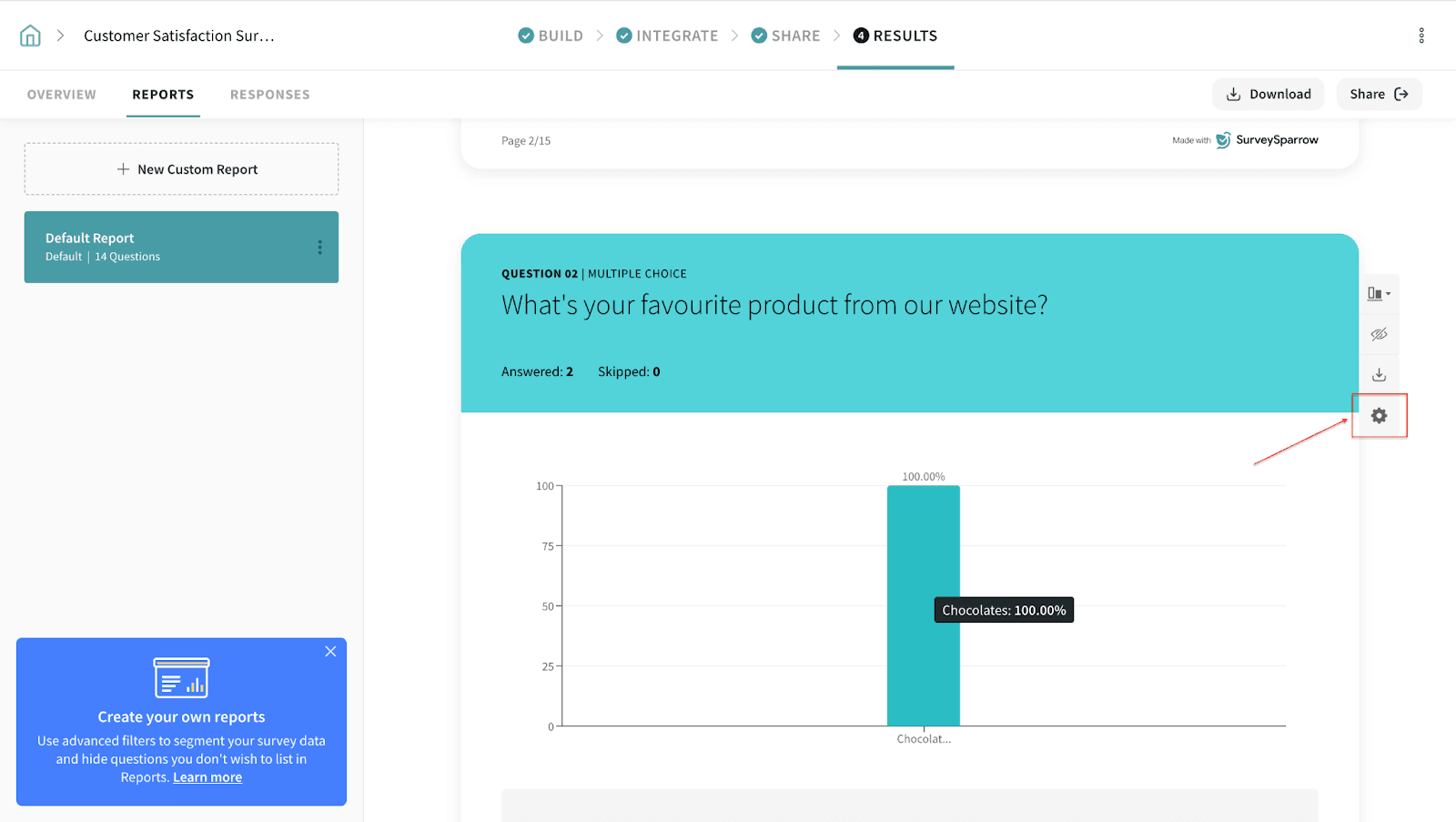Switch to the RESPONSES tab
The height and width of the screenshot is (822, 1456).
269,95
